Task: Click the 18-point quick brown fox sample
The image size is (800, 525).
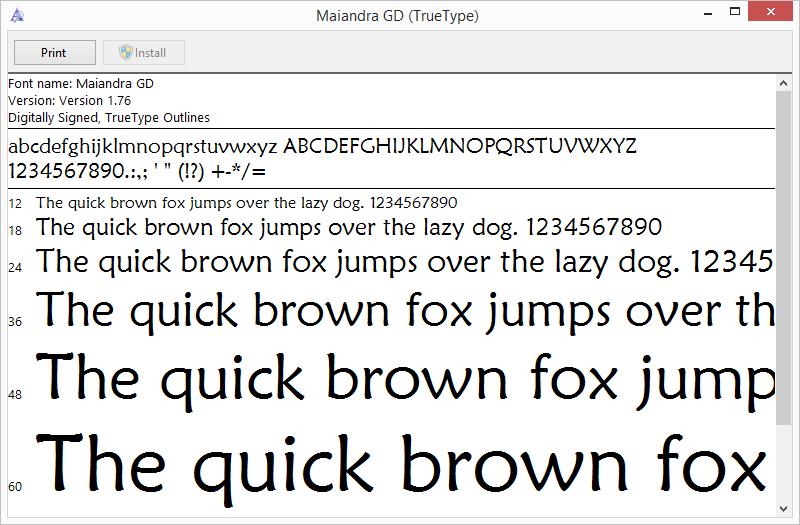Action: (x=349, y=228)
